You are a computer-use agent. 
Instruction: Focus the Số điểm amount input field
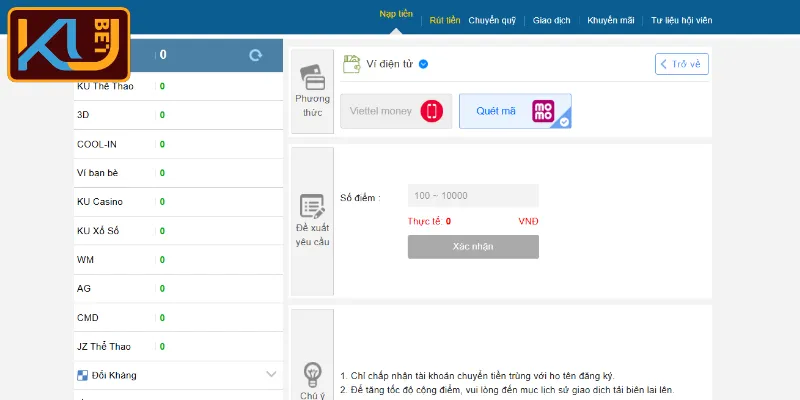pyautogui.click(x=473, y=195)
